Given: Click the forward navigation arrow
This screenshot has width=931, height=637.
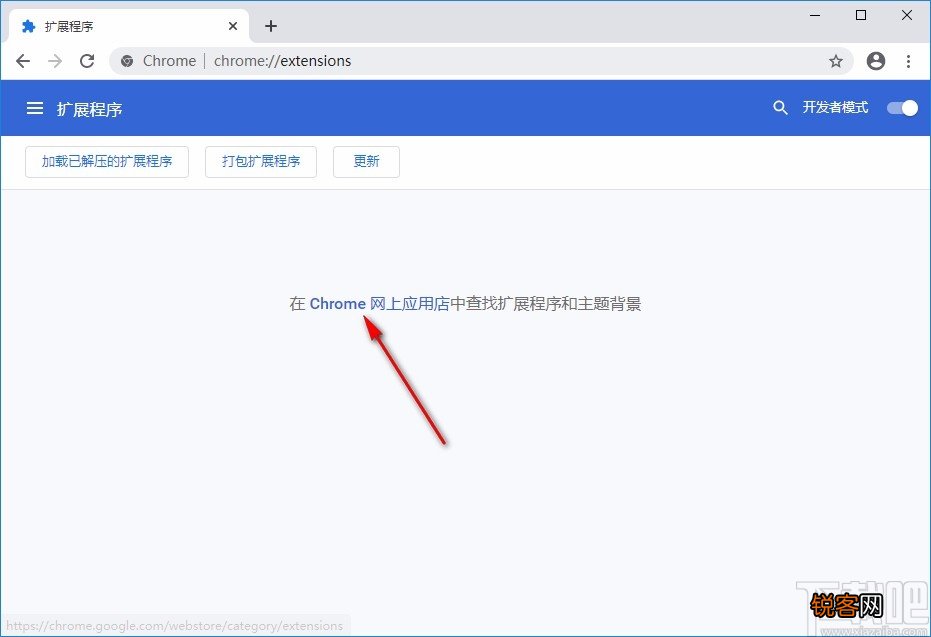Looking at the screenshot, I should (x=55, y=61).
